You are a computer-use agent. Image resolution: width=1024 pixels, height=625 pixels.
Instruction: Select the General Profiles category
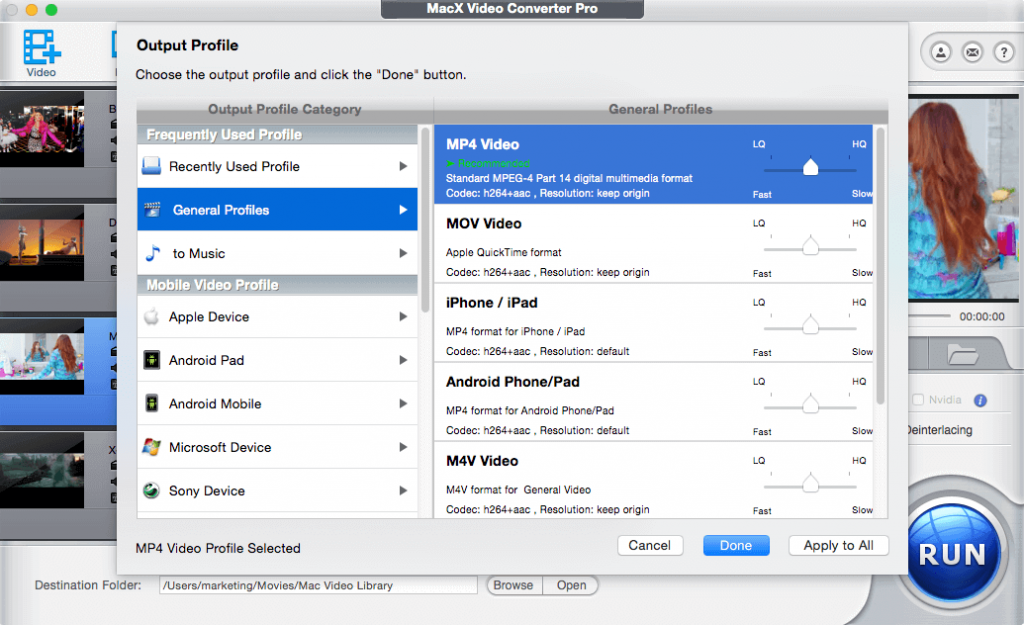click(278, 210)
